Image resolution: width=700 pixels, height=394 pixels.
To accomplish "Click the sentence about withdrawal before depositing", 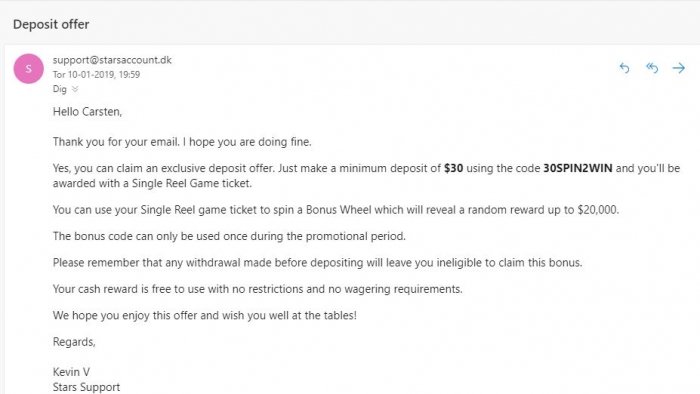I will coord(317,262).
